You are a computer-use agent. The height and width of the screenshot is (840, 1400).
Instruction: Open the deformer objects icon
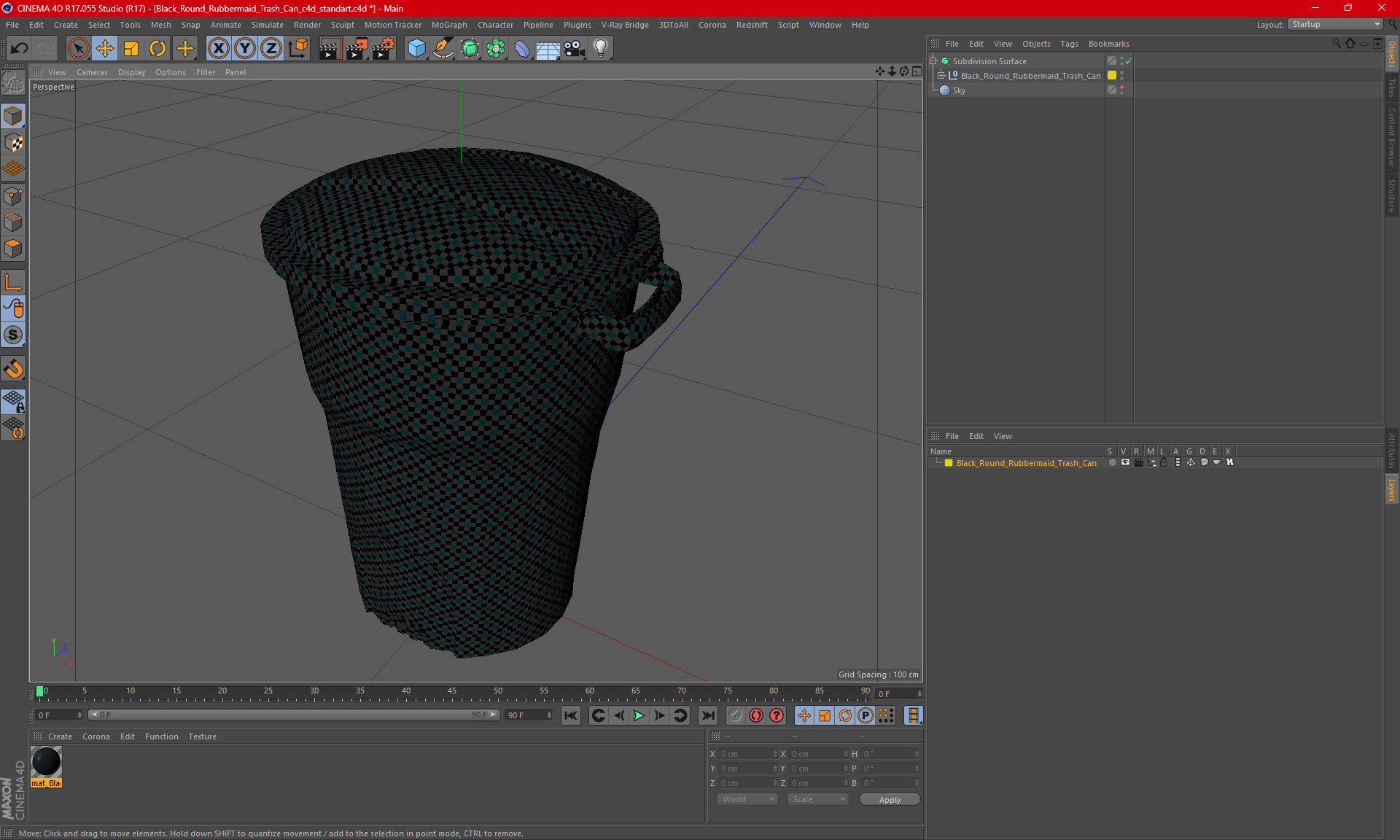coord(522,49)
